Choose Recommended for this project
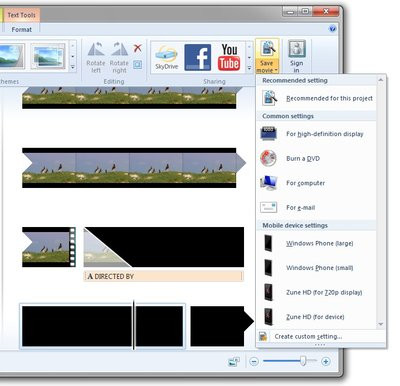The width and height of the screenshot is (400, 386). tap(316, 98)
